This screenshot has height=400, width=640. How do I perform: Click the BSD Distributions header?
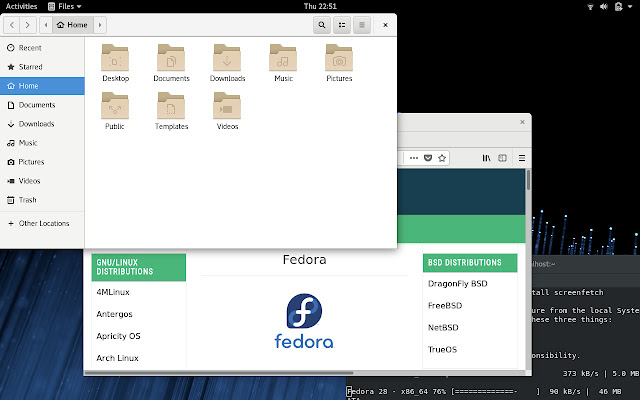470,262
